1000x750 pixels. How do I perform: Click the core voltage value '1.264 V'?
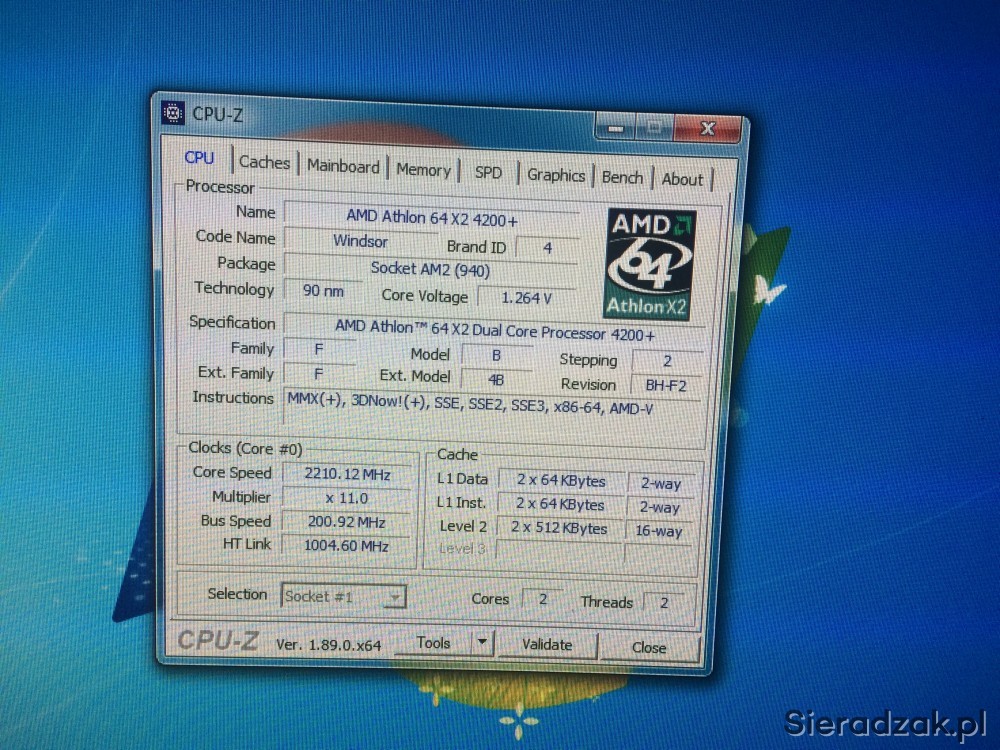coord(527,298)
